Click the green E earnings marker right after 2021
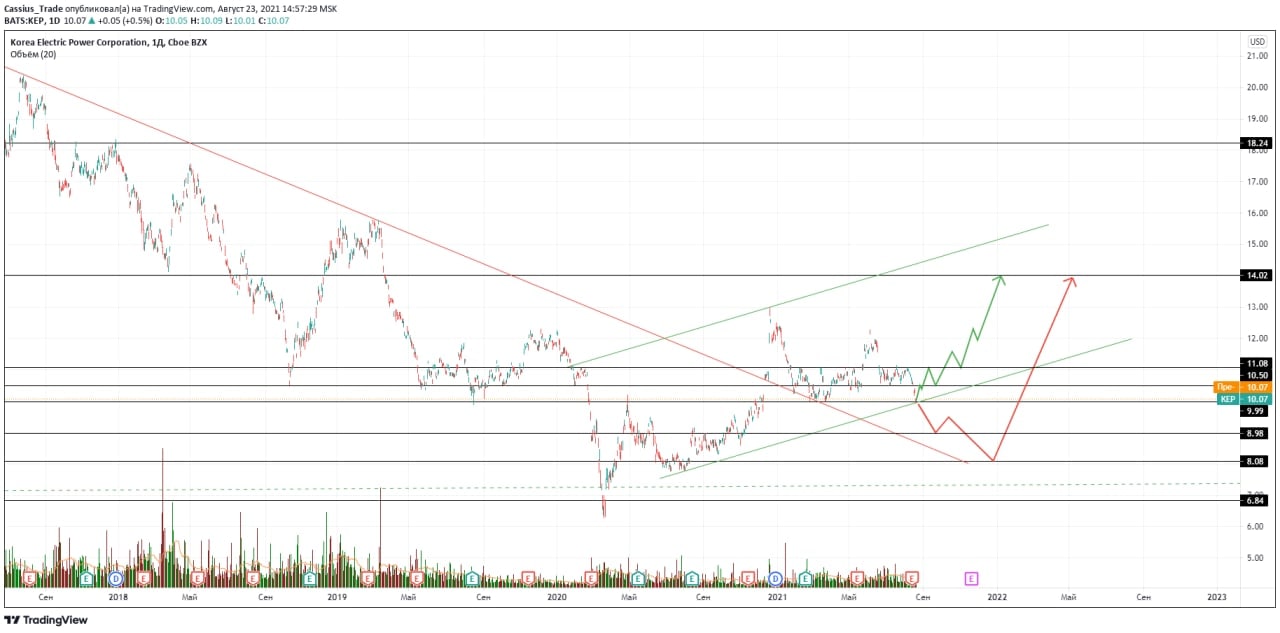Image resolution: width=1280 pixels, height=633 pixels. (x=805, y=579)
